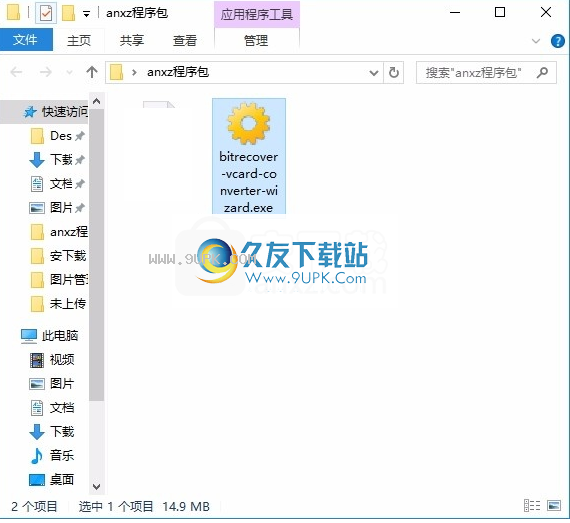The width and height of the screenshot is (570, 523).
Task: Click the bitrecover-vcard-converter-wizard.exe file name
Action: click(249, 182)
